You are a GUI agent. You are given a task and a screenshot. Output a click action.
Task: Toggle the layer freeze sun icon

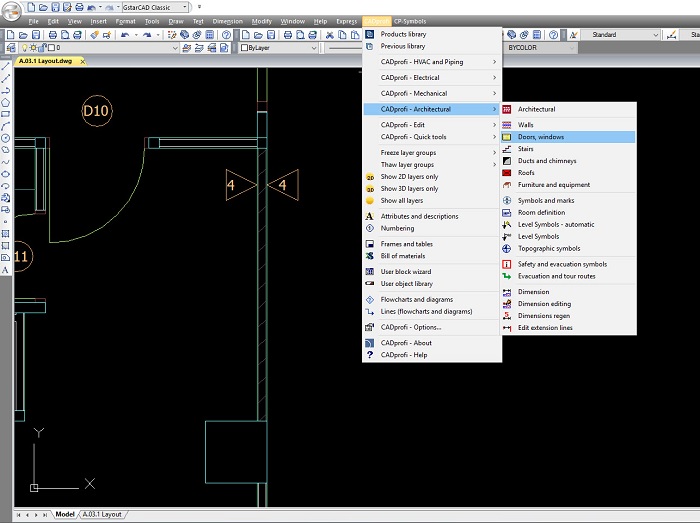point(33,48)
